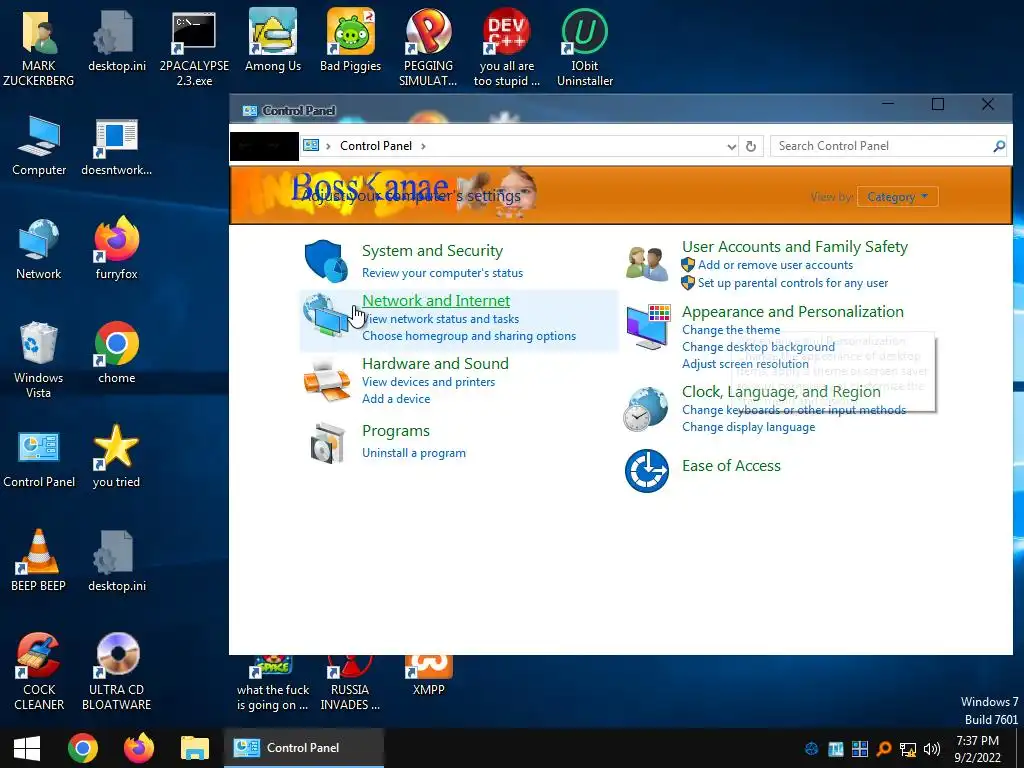Select the Windows Vista recycle bin icon
Viewport: 1024px width, 768px height.
pos(38,360)
